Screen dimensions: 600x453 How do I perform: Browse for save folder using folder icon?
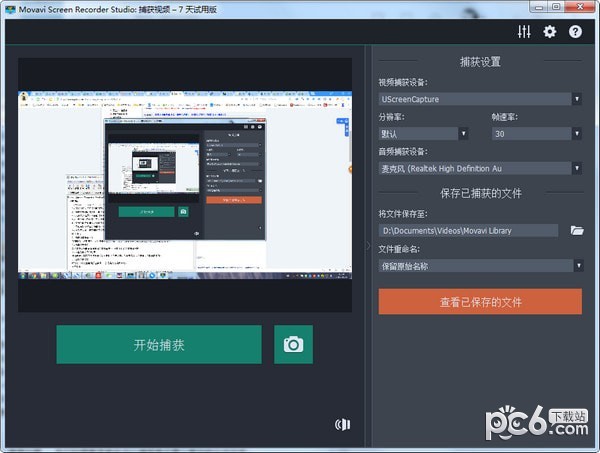point(577,231)
